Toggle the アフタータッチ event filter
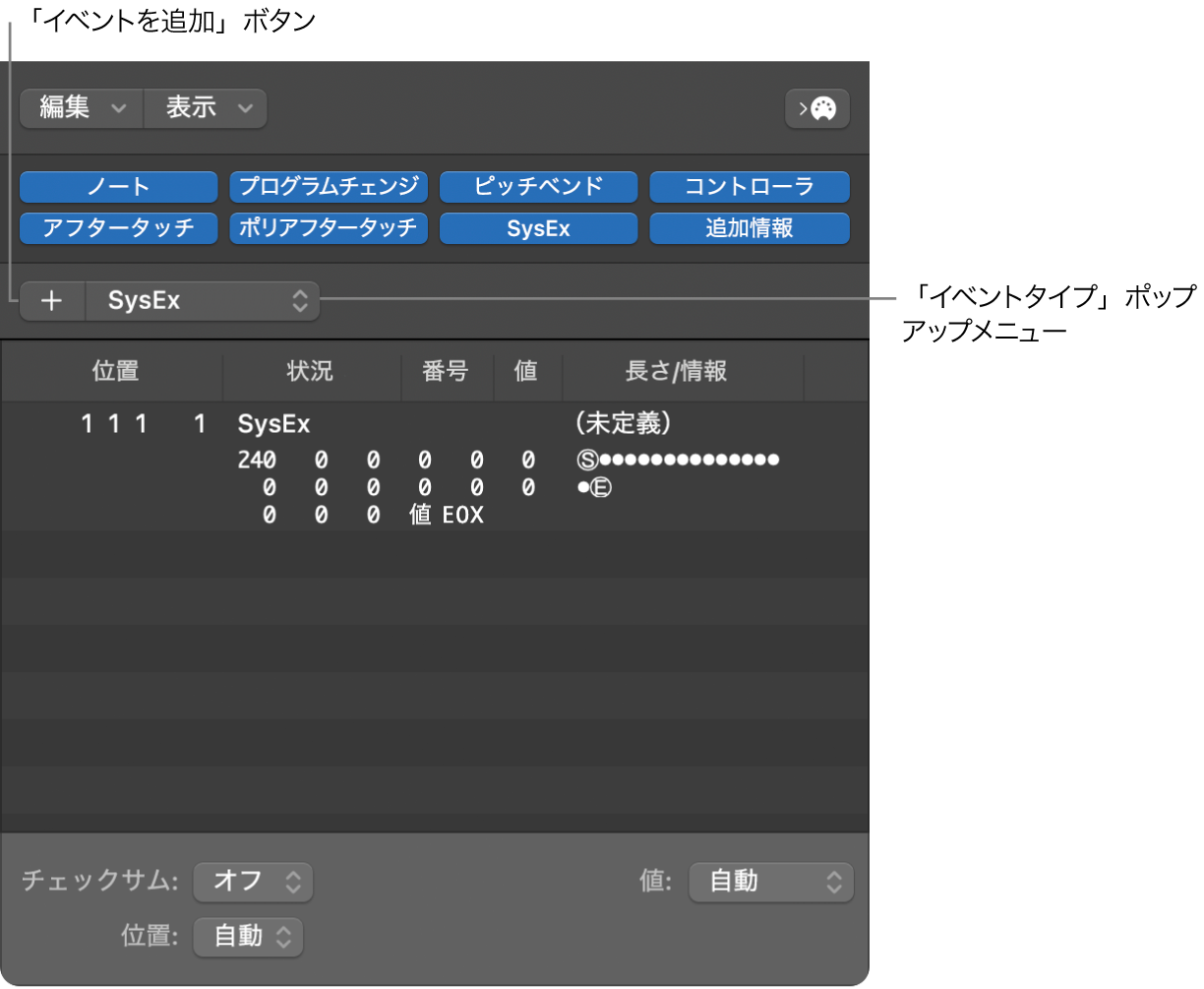The image size is (1204, 989). 118,228
